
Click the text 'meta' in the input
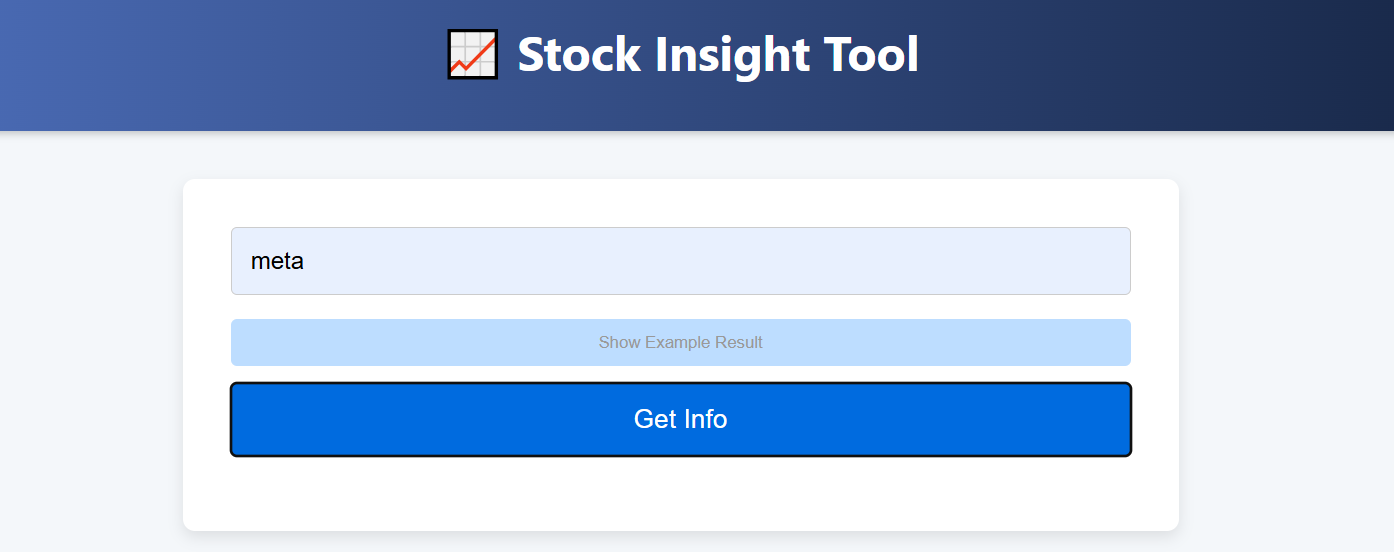click(277, 261)
